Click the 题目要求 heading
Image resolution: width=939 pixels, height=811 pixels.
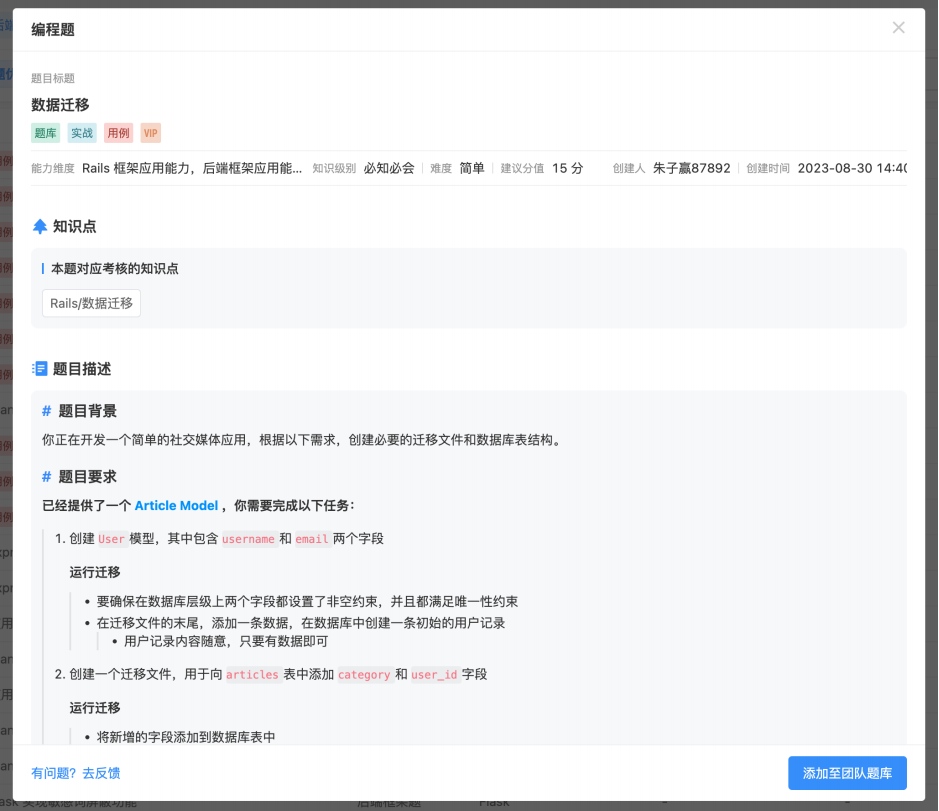click(x=87, y=477)
